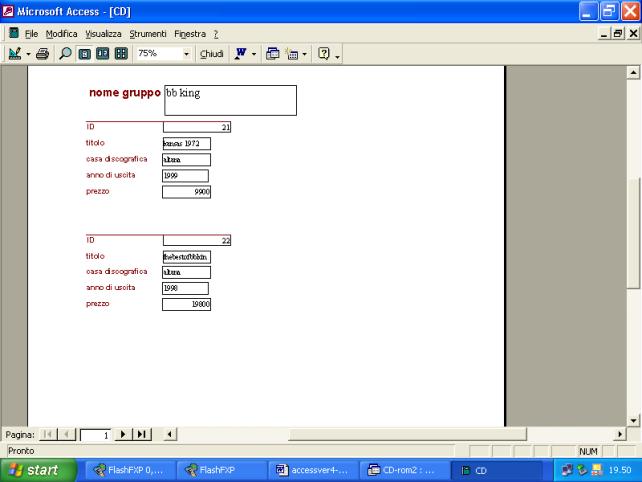Viewport: 642px width, 482px height.
Task: Click the Pagina number field
Action: (95, 435)
